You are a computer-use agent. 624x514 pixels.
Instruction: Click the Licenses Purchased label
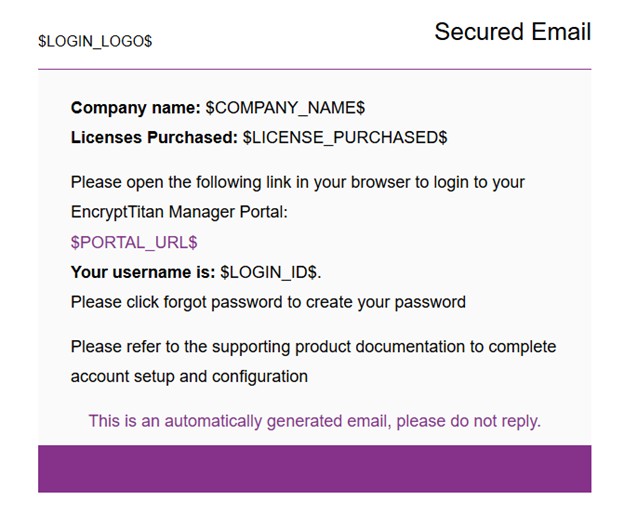(154, 137)
